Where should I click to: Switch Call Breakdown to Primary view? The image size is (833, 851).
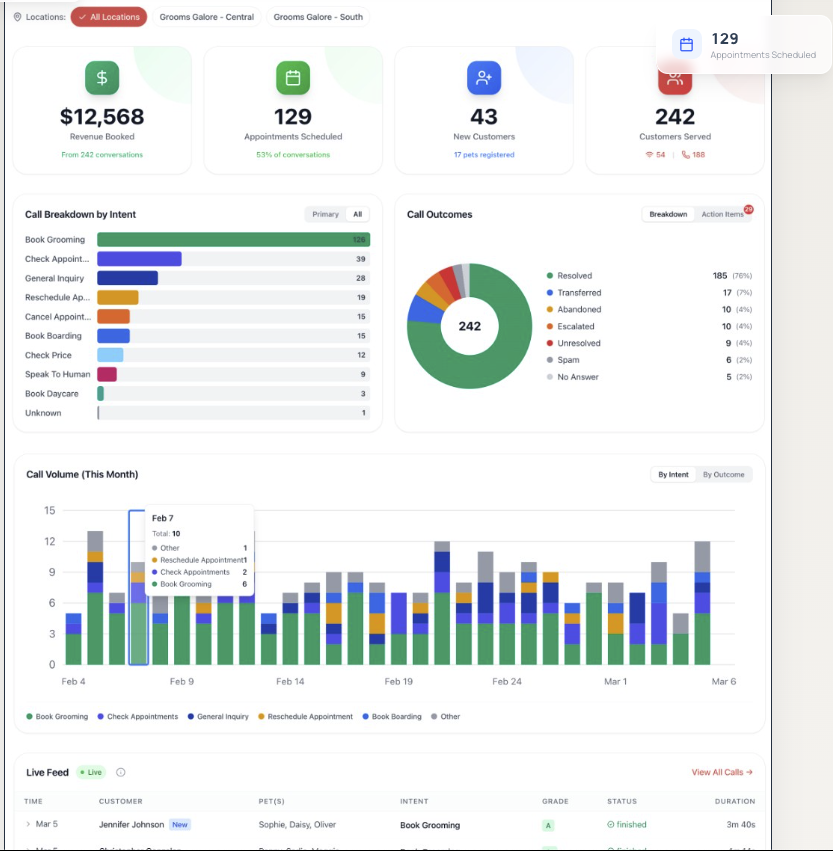tap(325, 214)
